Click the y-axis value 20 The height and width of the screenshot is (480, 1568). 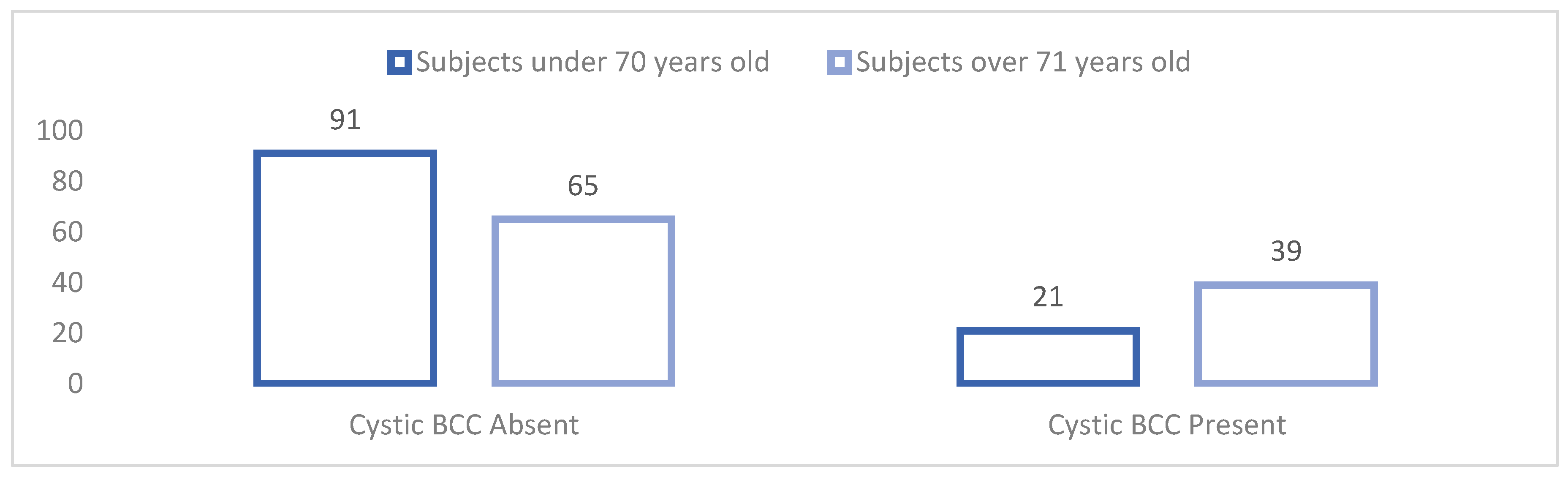67,333
